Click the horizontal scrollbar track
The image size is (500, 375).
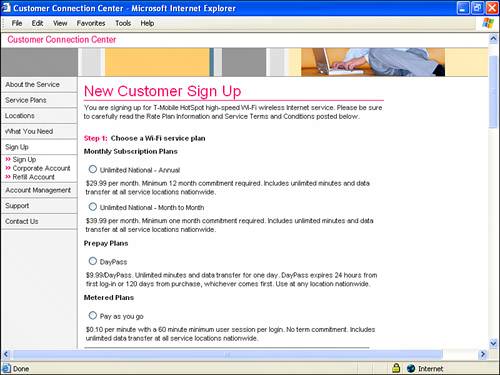(227, 354)
